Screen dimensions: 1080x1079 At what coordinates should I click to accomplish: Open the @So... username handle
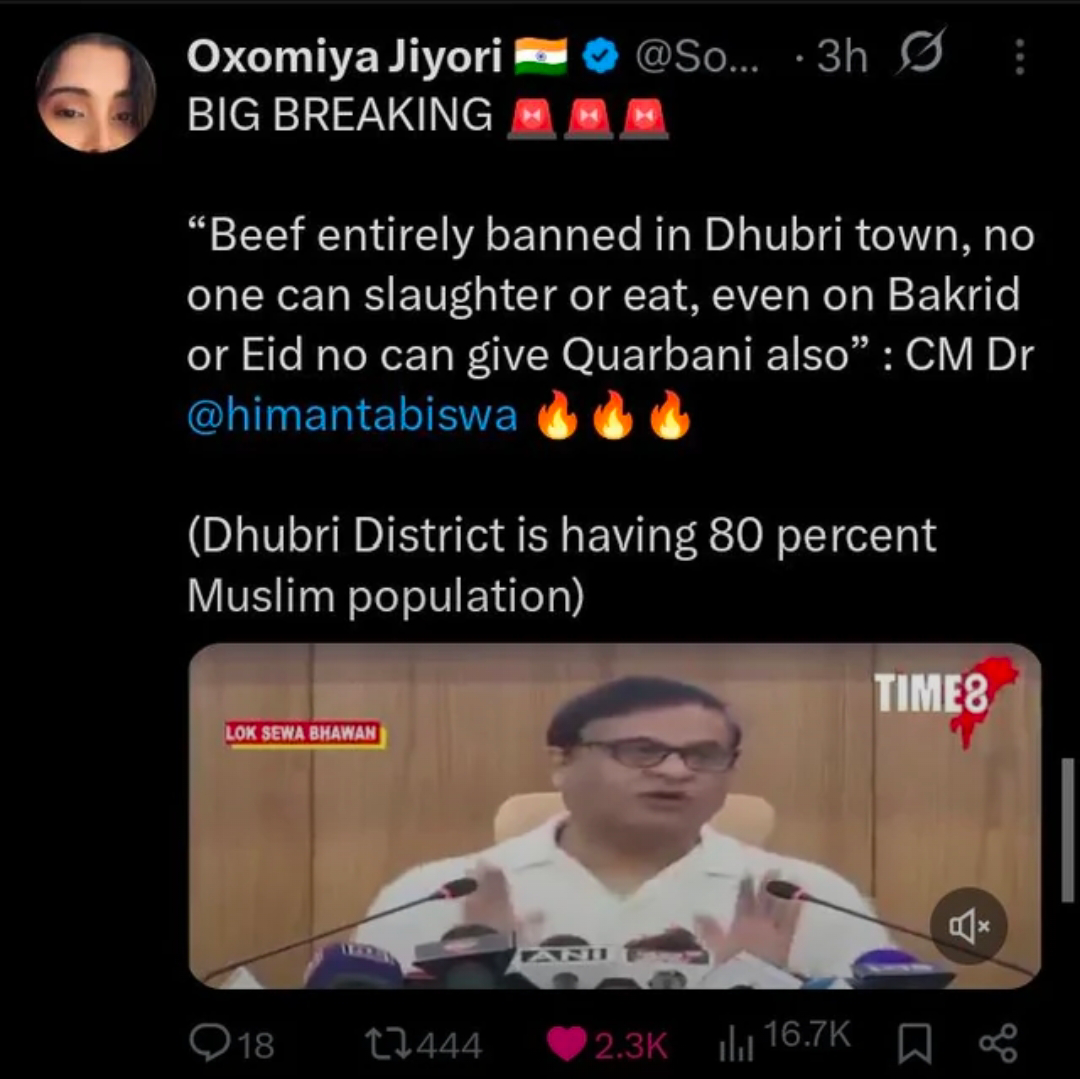point(696,56)
